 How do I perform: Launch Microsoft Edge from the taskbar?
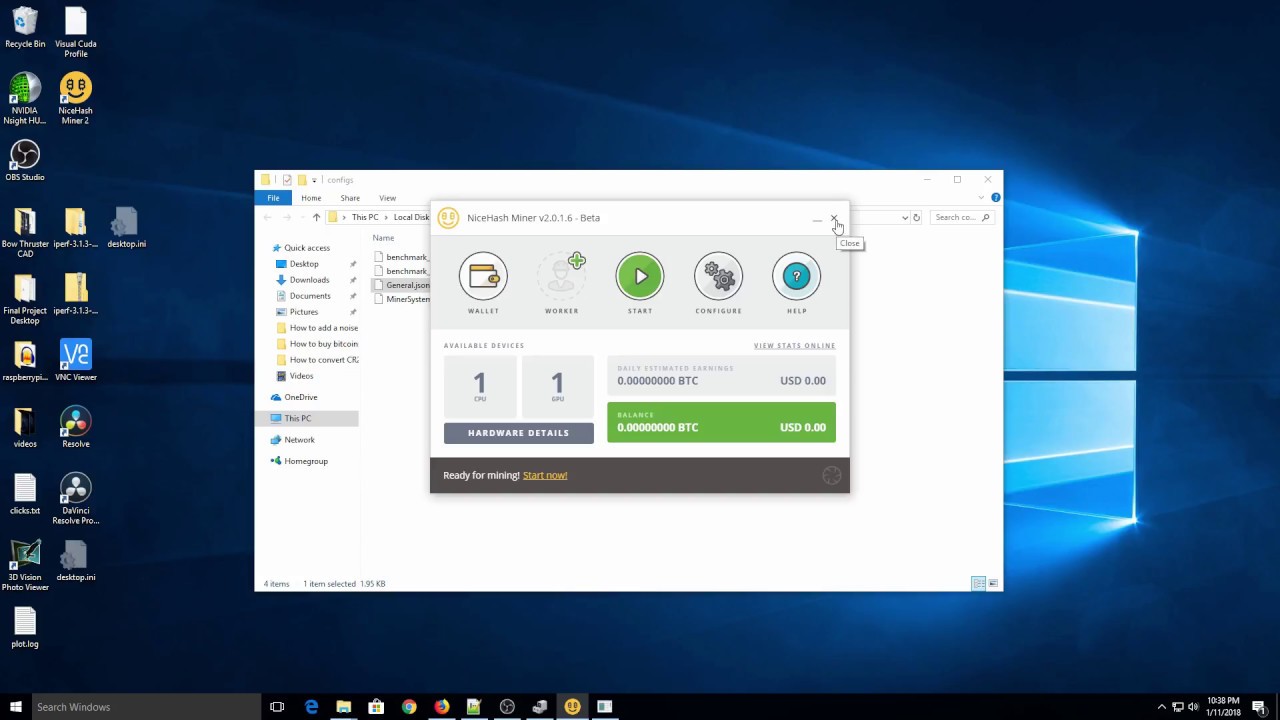tap(311, 707)
